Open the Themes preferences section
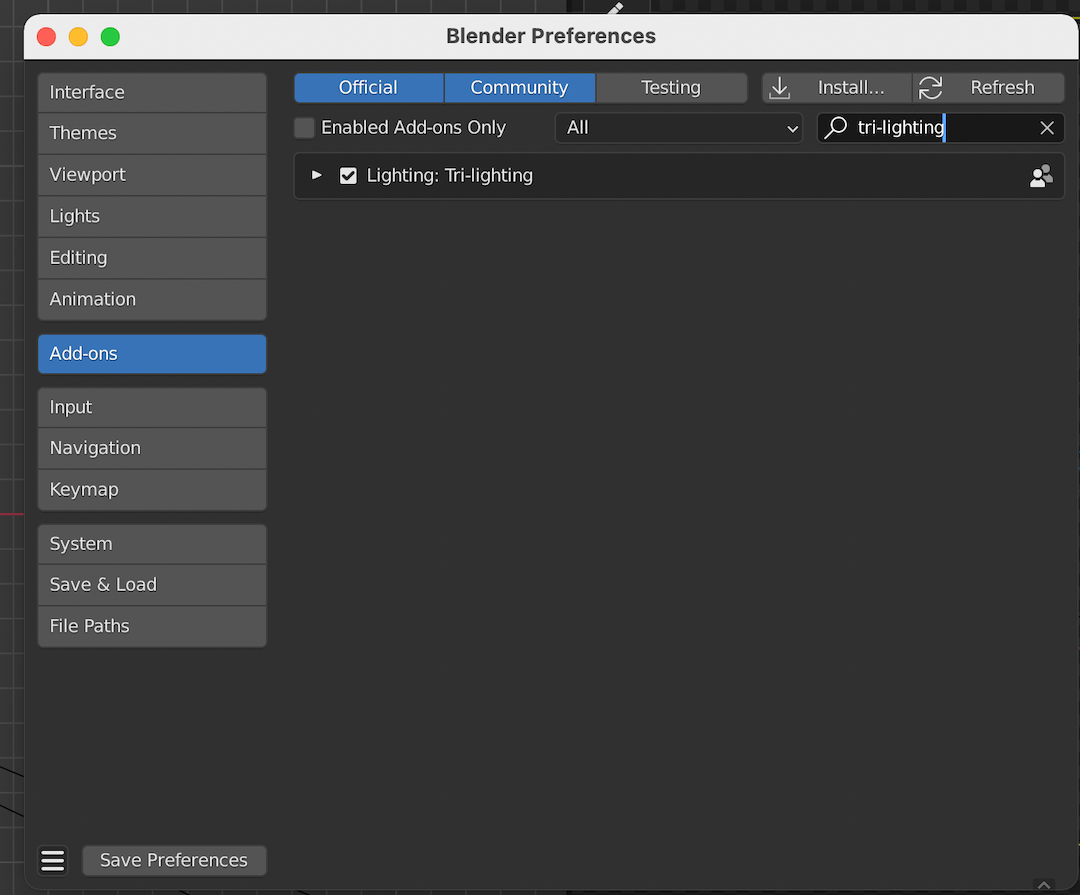1080x895 pixels. (152, 134)
